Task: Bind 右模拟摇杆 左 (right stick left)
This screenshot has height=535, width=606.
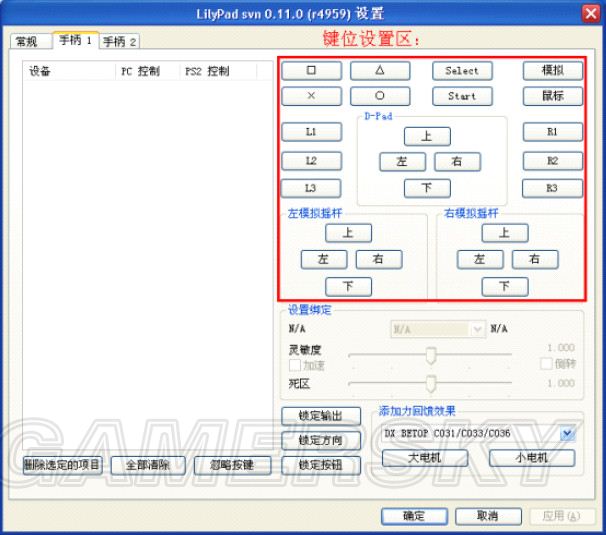Action: pos(480,259)
